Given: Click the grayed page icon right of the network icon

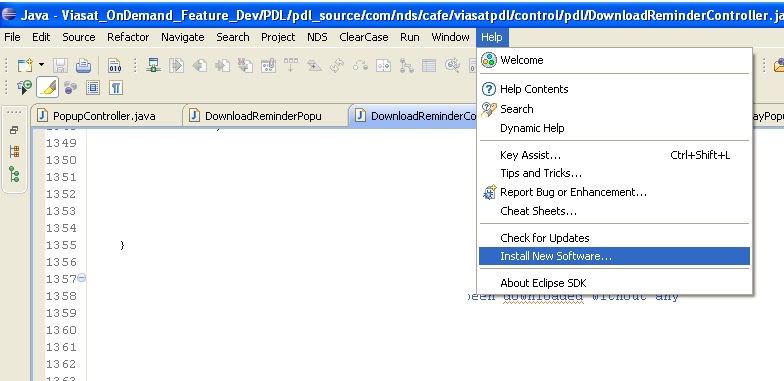Looking at the screenshot, I should [x=176, y=66].
